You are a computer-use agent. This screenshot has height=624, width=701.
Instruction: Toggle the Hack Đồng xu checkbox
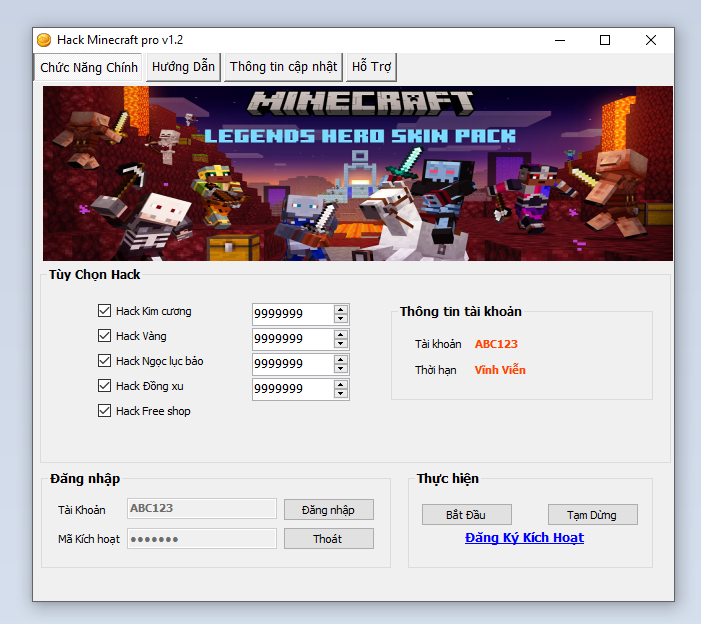tap(105, 386)
